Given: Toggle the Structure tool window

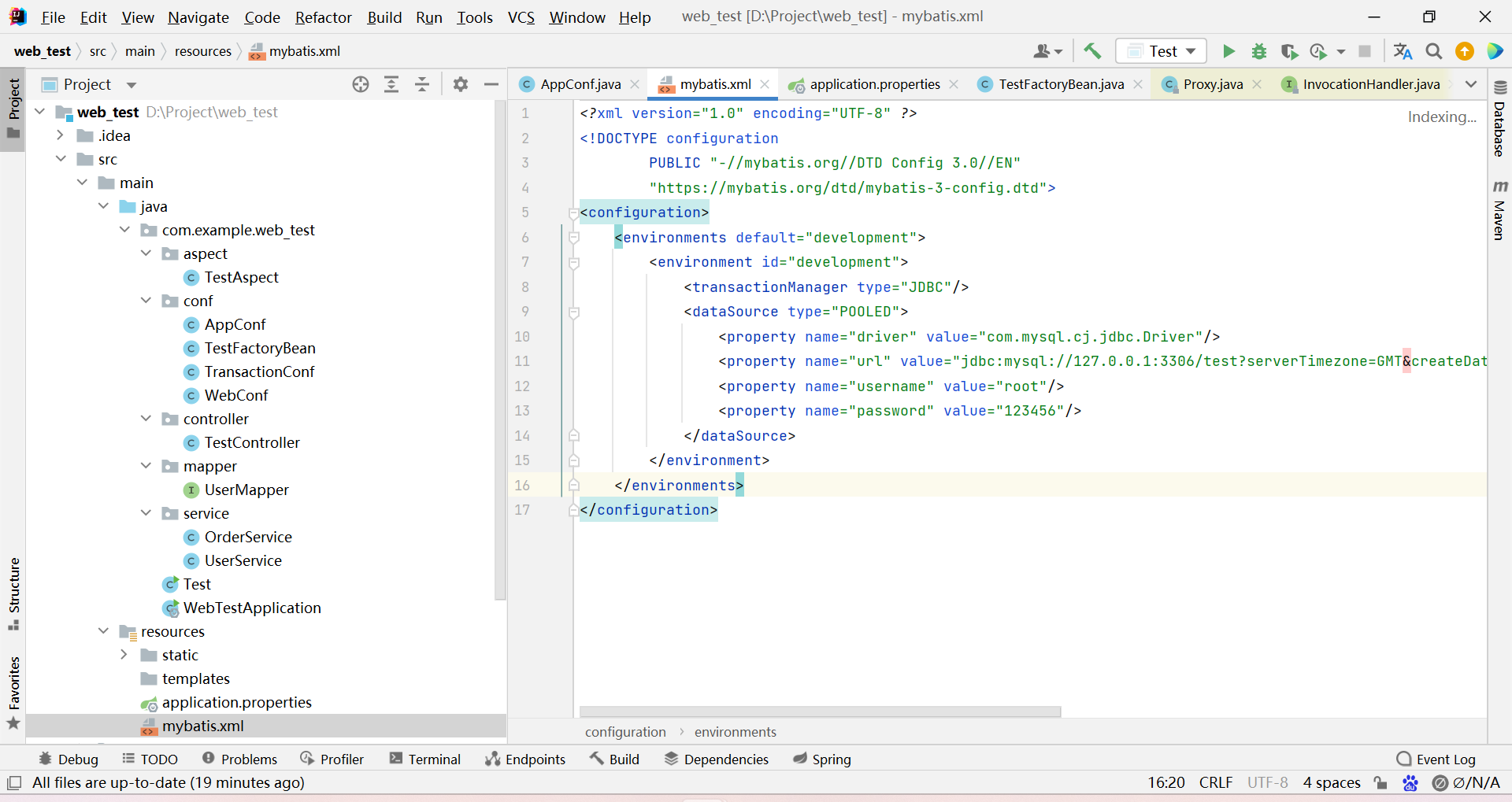Looking at the screenshot, I should pos(13,593).
